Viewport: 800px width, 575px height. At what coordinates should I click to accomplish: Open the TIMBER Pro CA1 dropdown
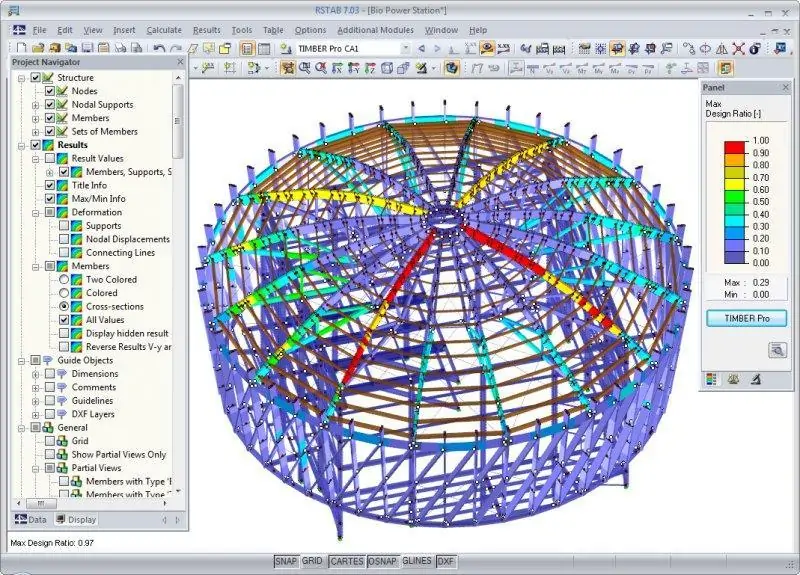pyautogui.click(x=405, y=48)
